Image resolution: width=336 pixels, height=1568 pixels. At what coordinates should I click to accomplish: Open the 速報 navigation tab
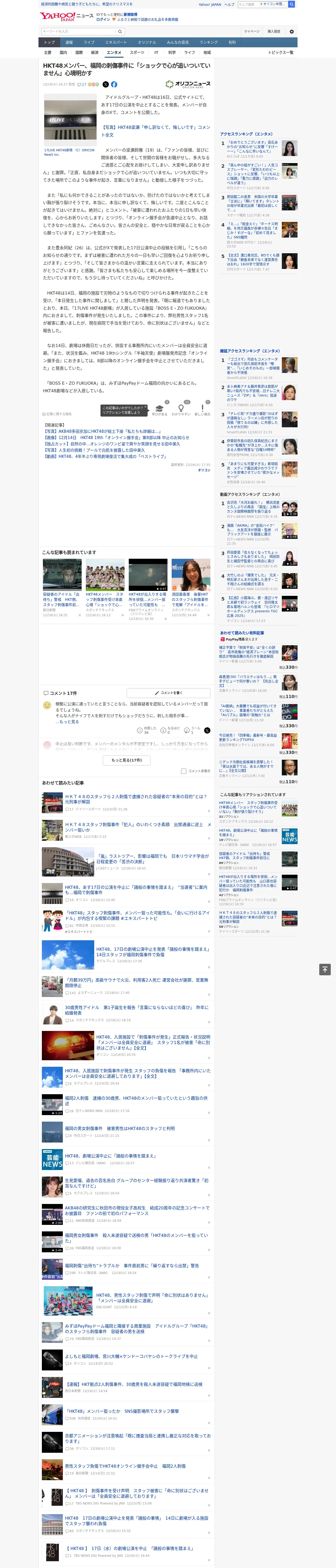(69, 43)
